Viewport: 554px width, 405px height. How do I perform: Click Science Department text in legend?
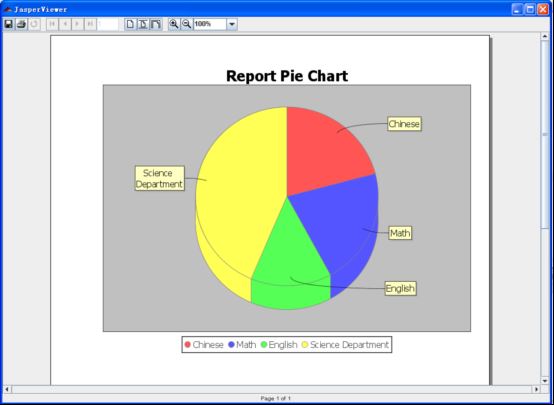click(x=349, y=345)
